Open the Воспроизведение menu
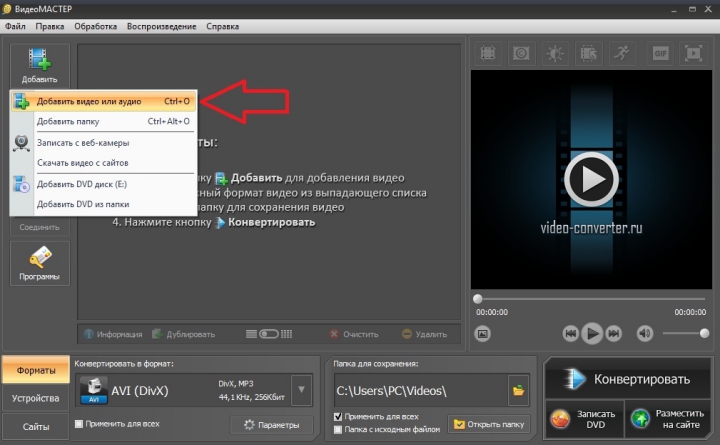The width and height of the screenshot is (720, 445). click(x=162, y=26)
